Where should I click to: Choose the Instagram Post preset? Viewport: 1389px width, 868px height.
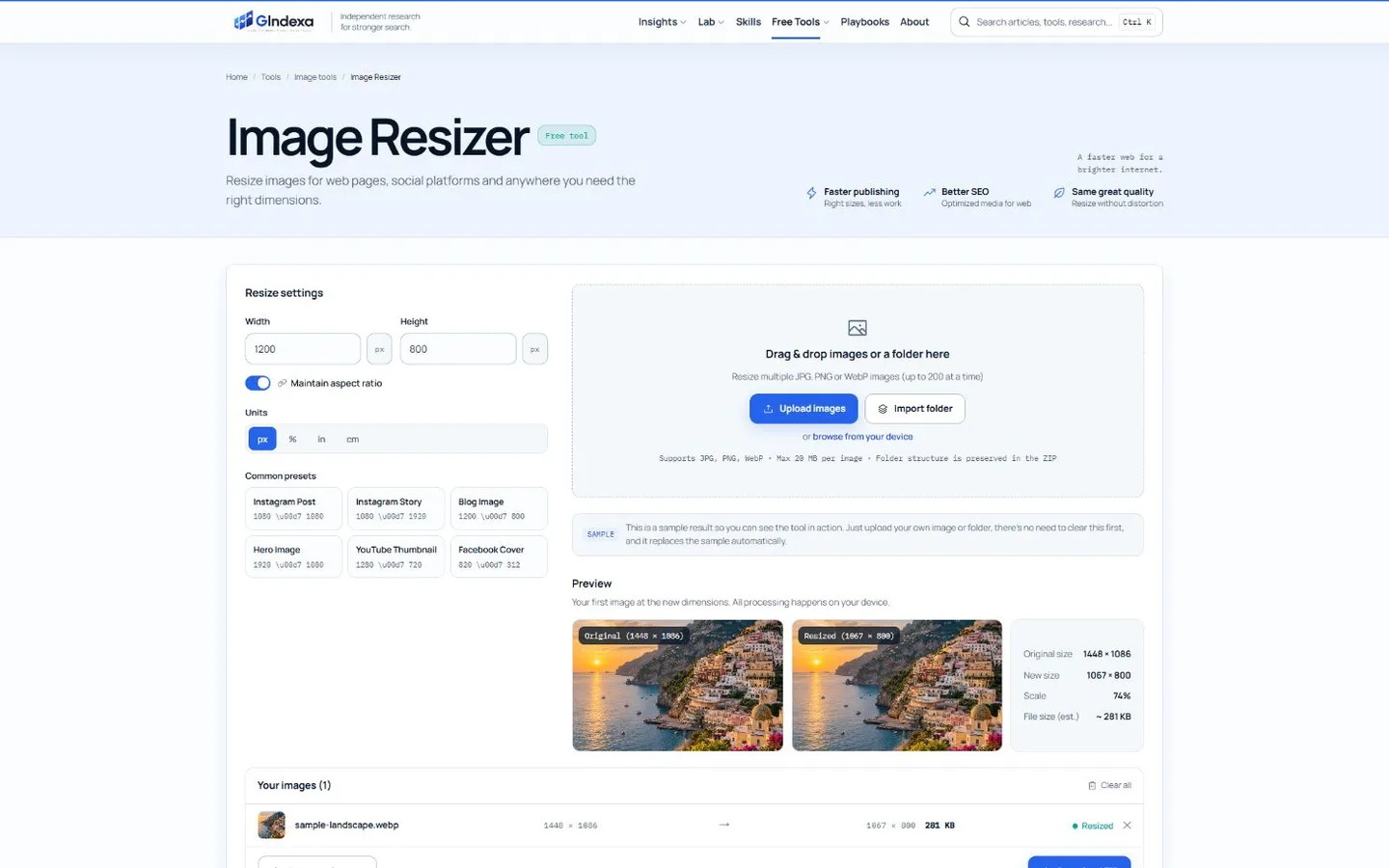pyautogui.click(x=293, y=508)
